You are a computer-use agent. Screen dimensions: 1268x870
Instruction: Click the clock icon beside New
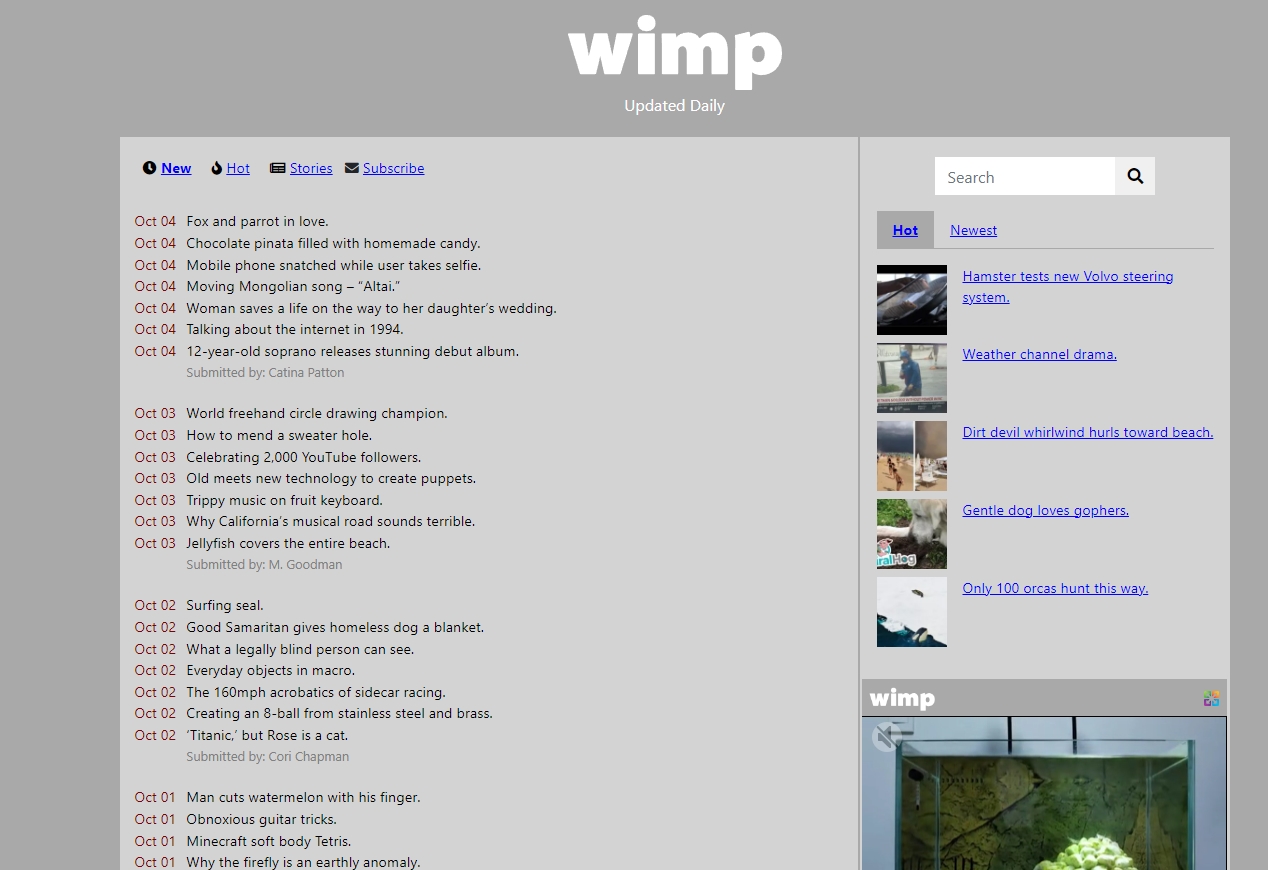coord(149,168)
